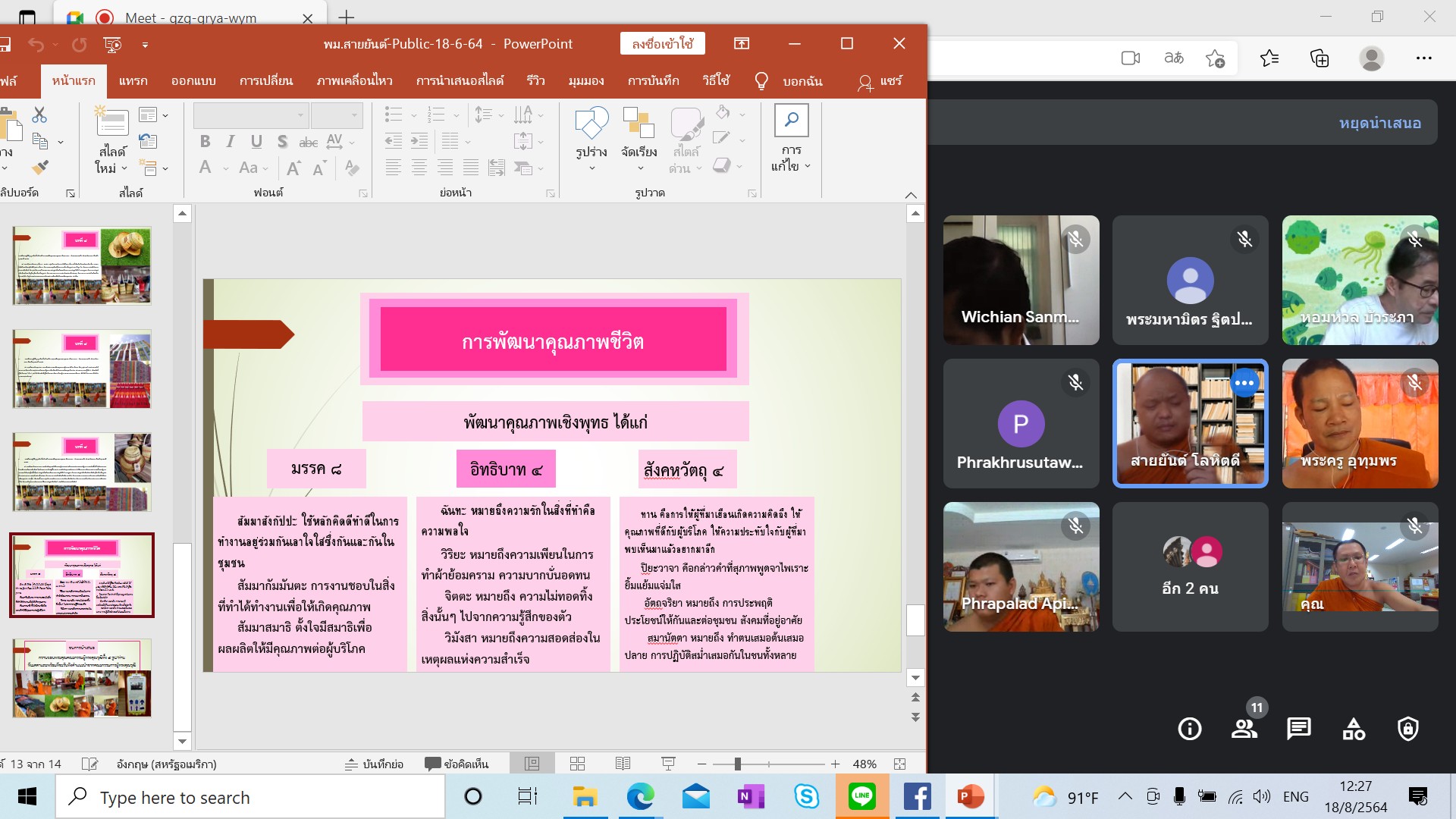Screen dimensions: 1456x819
Task: Switch to Reading view icon
Action: click(623, 764)
